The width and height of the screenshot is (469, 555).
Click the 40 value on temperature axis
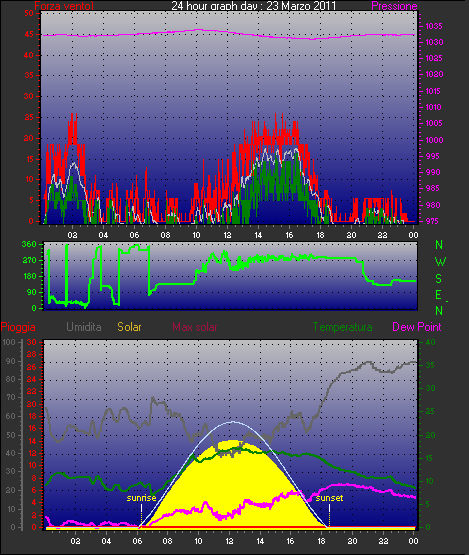[x=430, y=342]
